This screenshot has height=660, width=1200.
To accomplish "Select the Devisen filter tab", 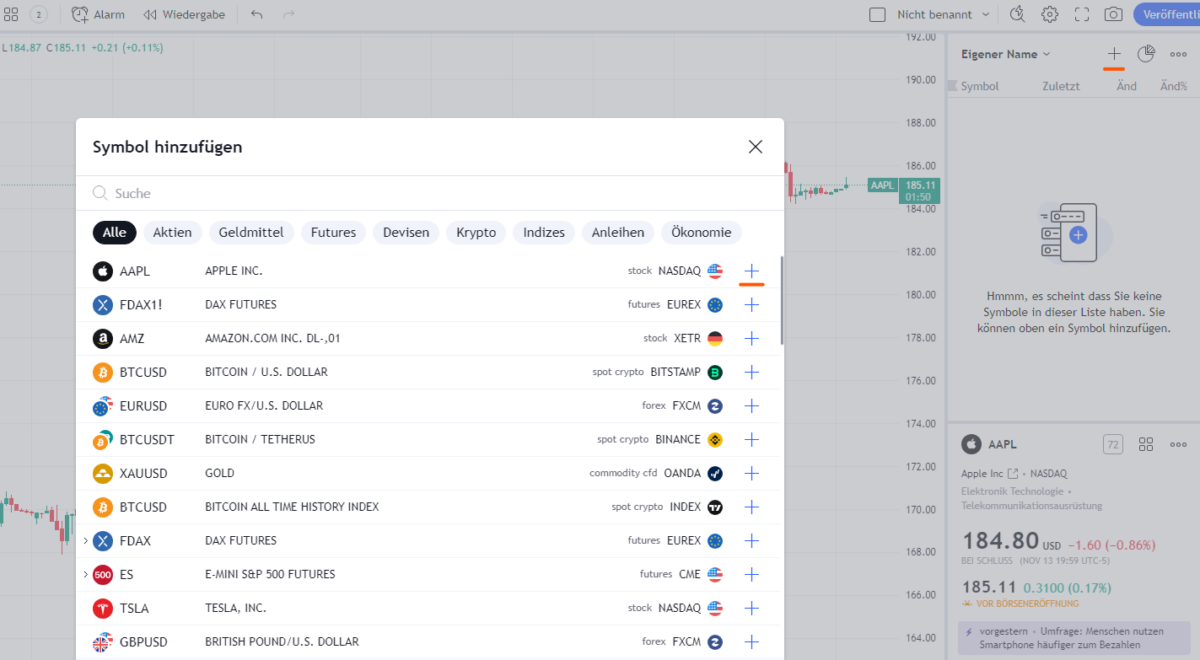I will 406,232.
